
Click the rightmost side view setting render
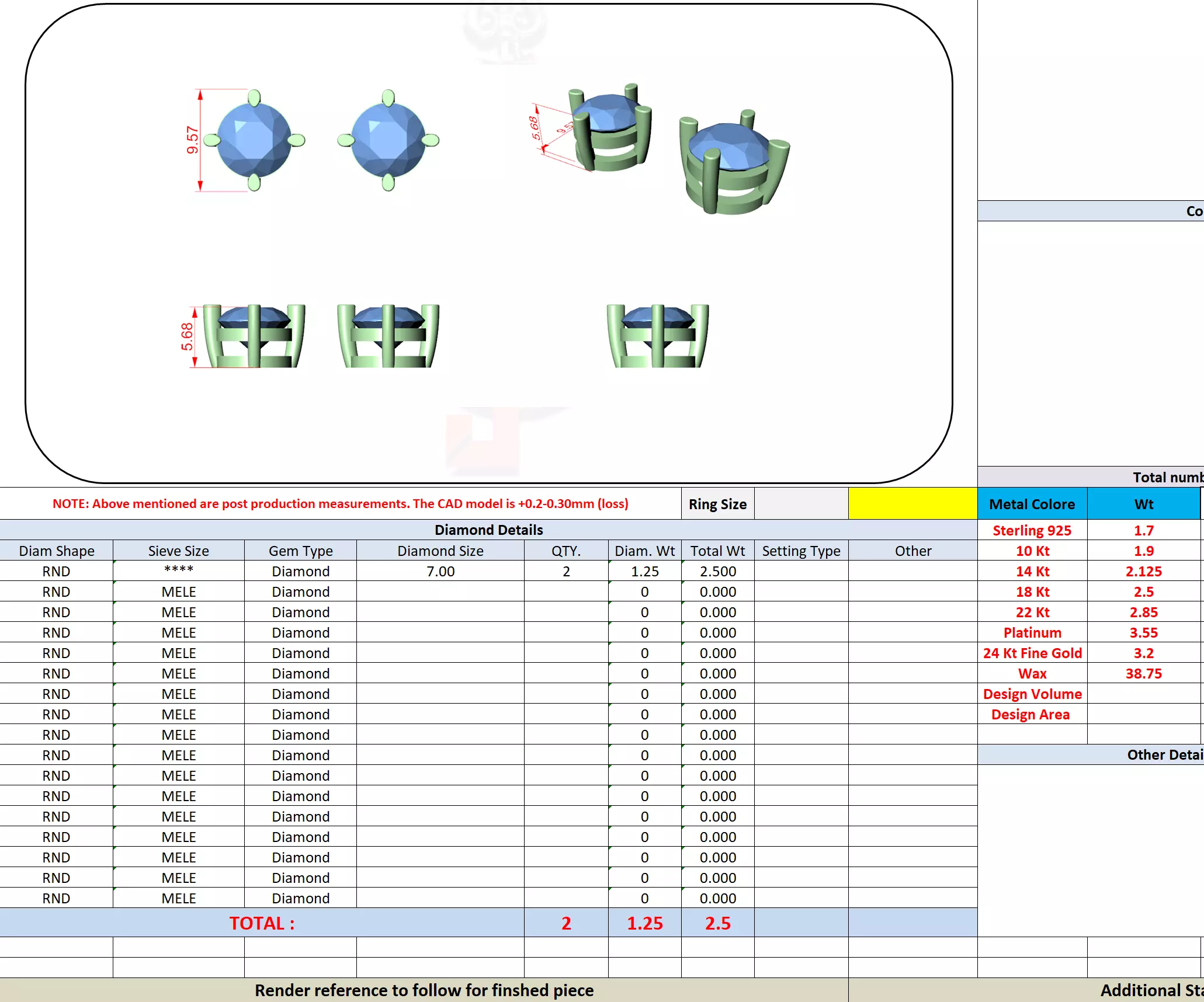click(x=658, y=336)
